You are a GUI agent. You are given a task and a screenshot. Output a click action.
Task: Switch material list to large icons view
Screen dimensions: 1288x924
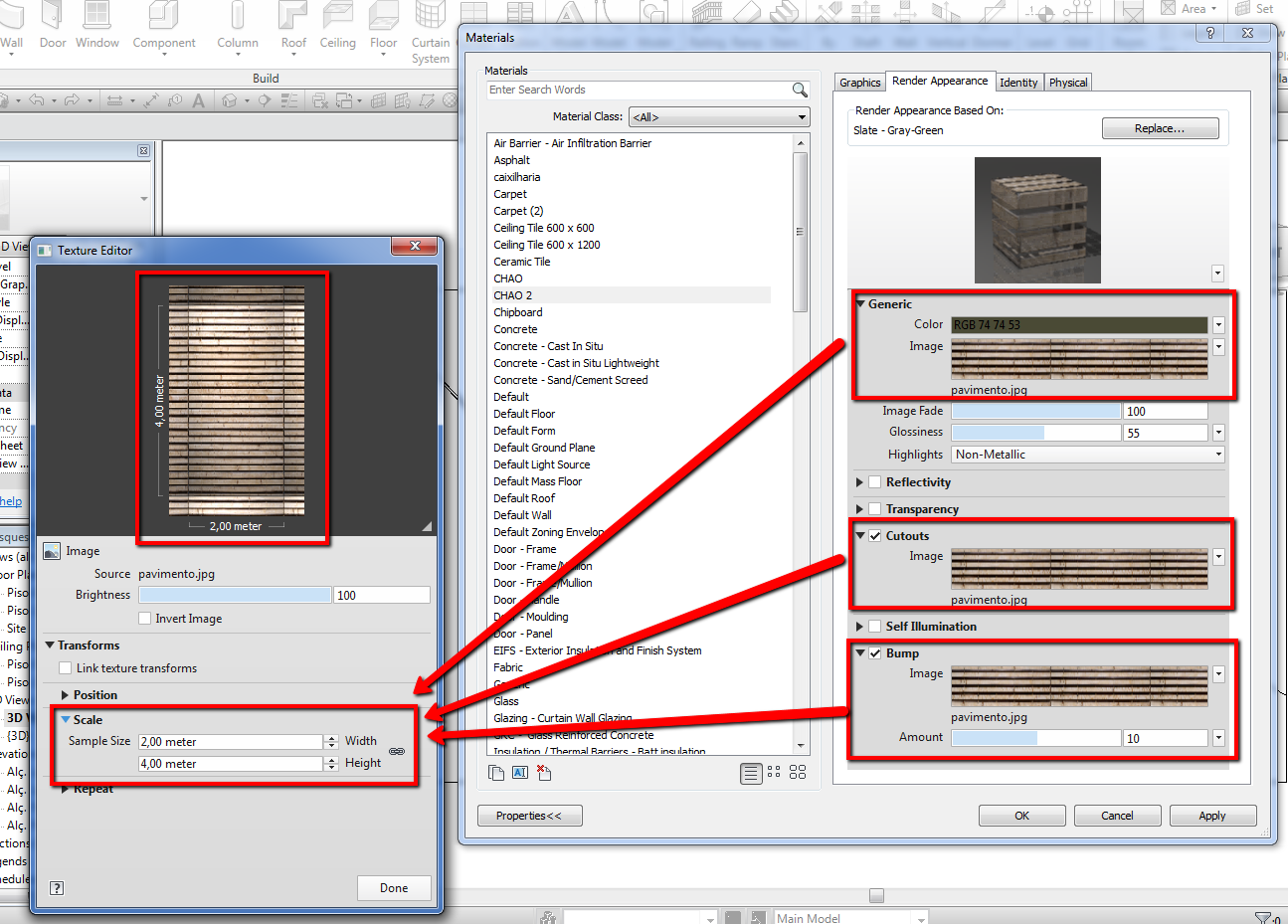tap(798, 773)
